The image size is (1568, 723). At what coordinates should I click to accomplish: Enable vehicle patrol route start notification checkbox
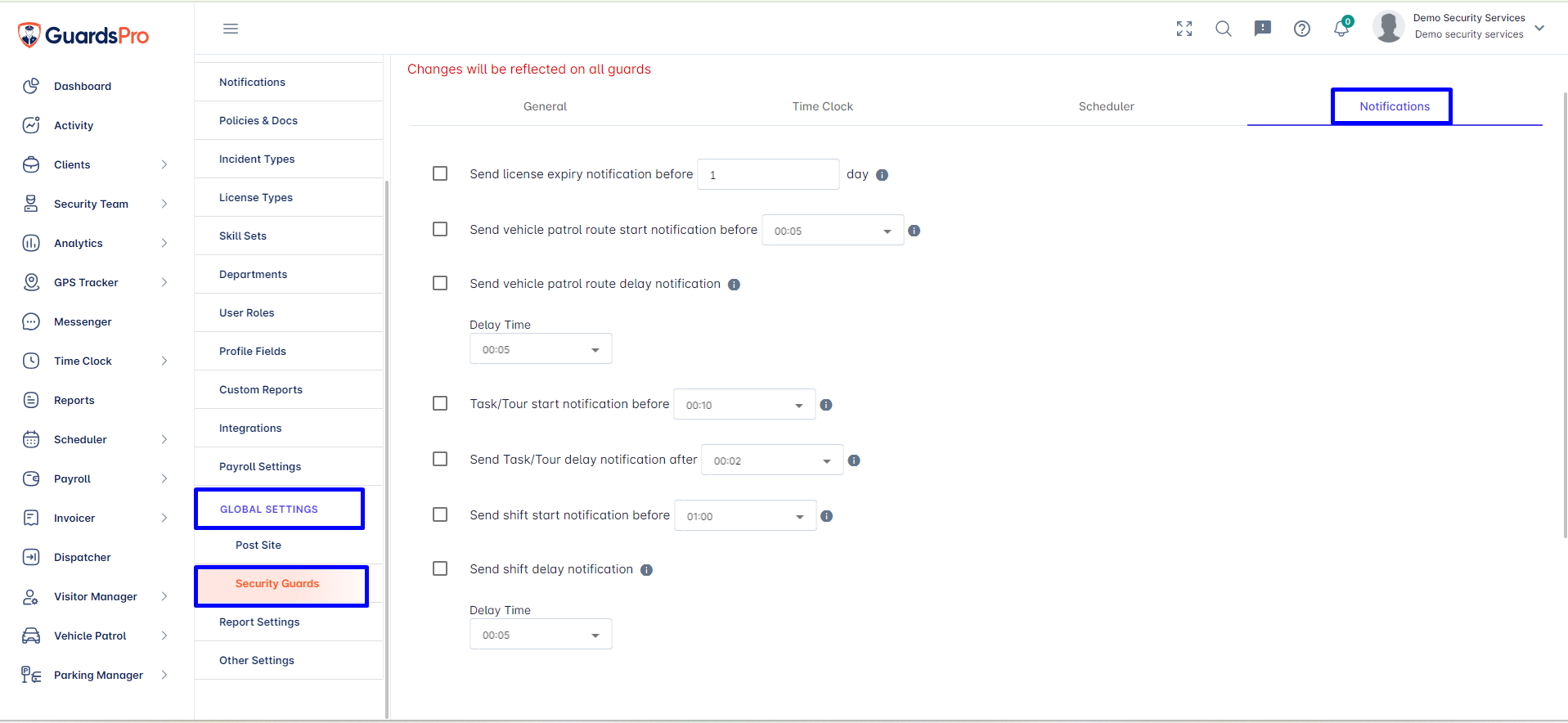[x=440, y=229]
